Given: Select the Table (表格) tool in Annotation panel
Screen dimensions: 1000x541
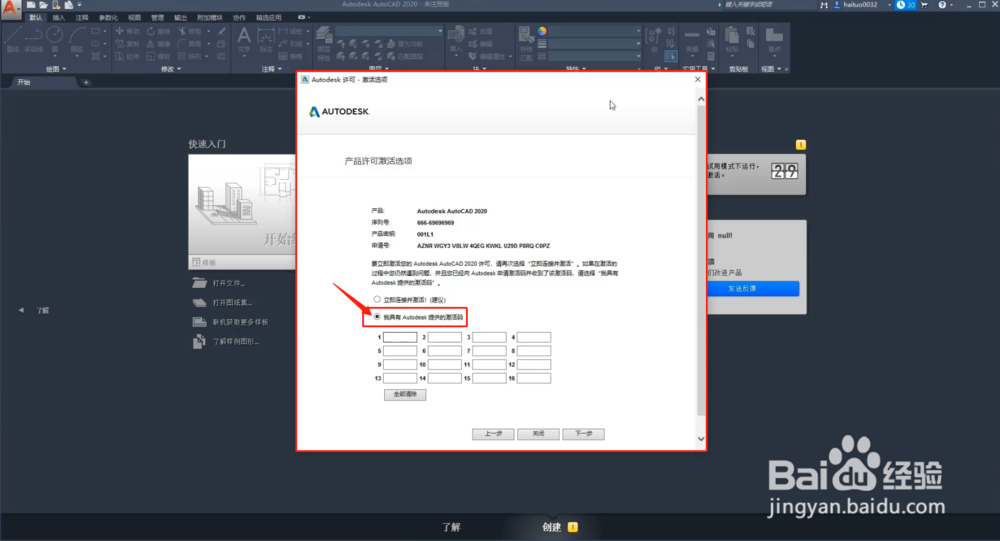Looking at the screenshot, I should click(x=291, y=56).
